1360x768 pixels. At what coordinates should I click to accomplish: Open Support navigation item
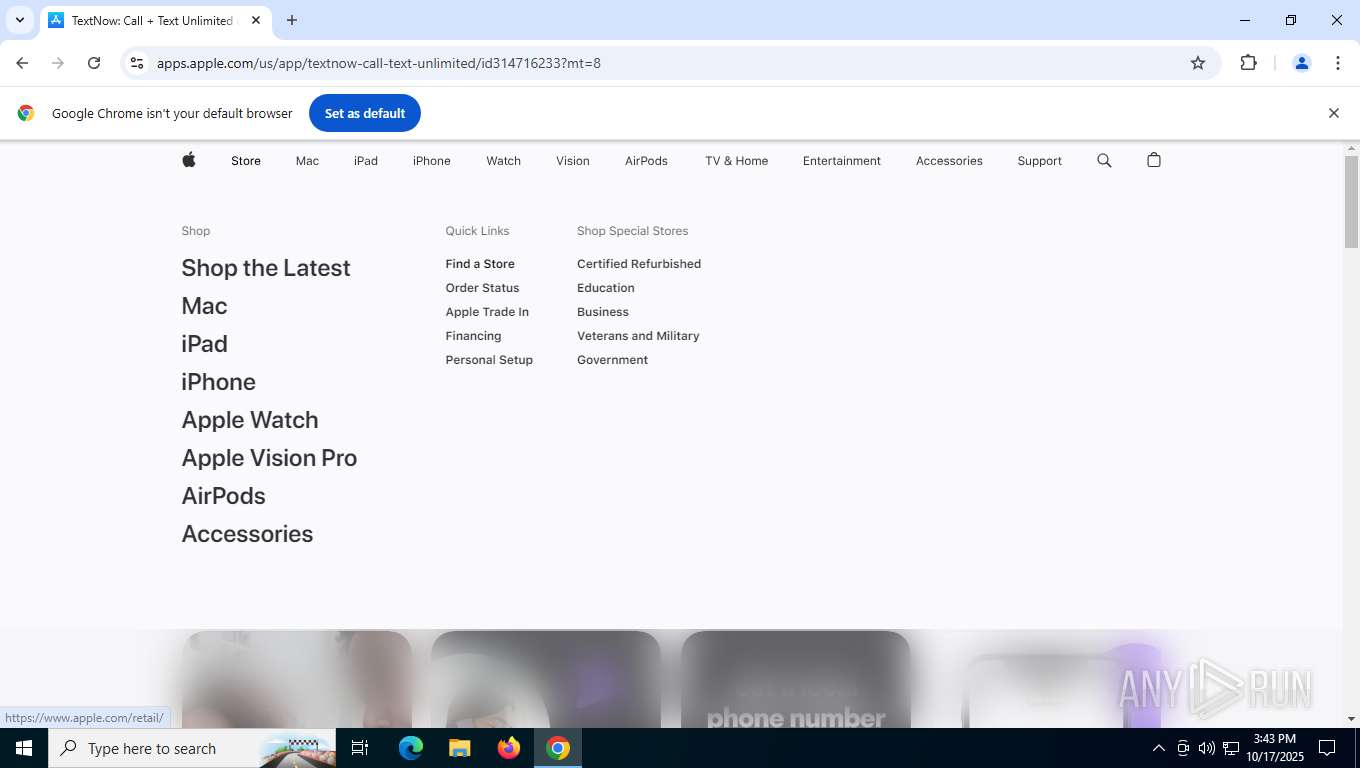pos(1039,160)
